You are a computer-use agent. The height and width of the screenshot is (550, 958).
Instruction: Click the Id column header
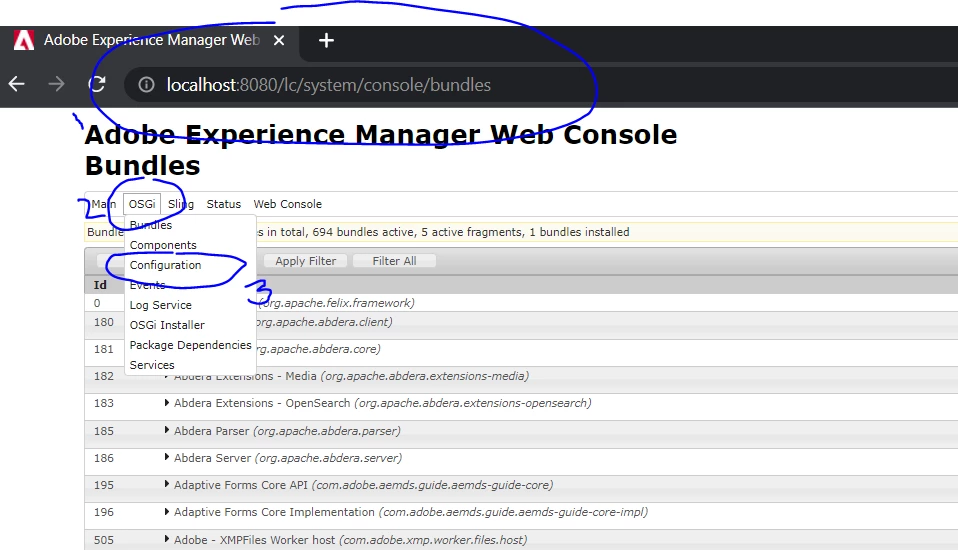tap(100, 285)
